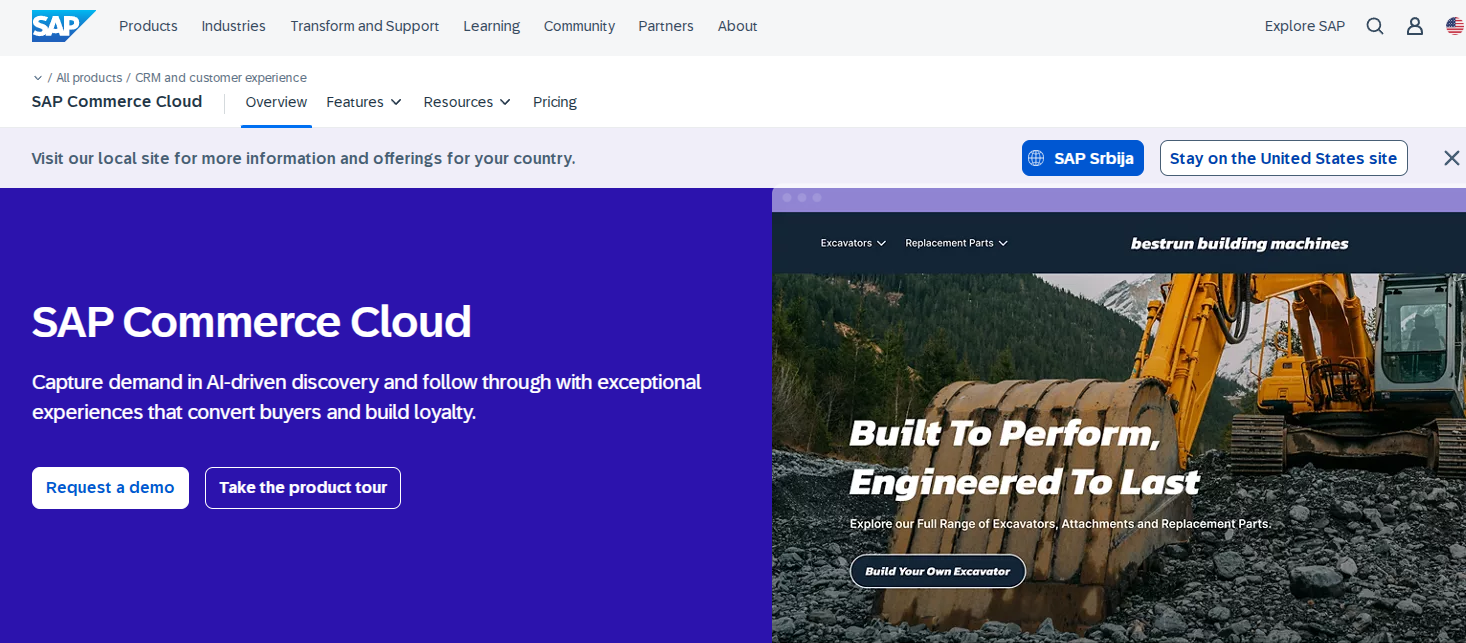This screenshot has width=1466, height=643.
Task: Expand the Features dropdown
Action: point(364,102)
